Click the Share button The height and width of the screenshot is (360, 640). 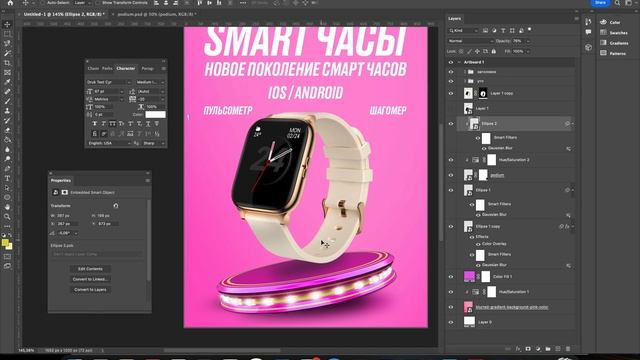[600, 3]
